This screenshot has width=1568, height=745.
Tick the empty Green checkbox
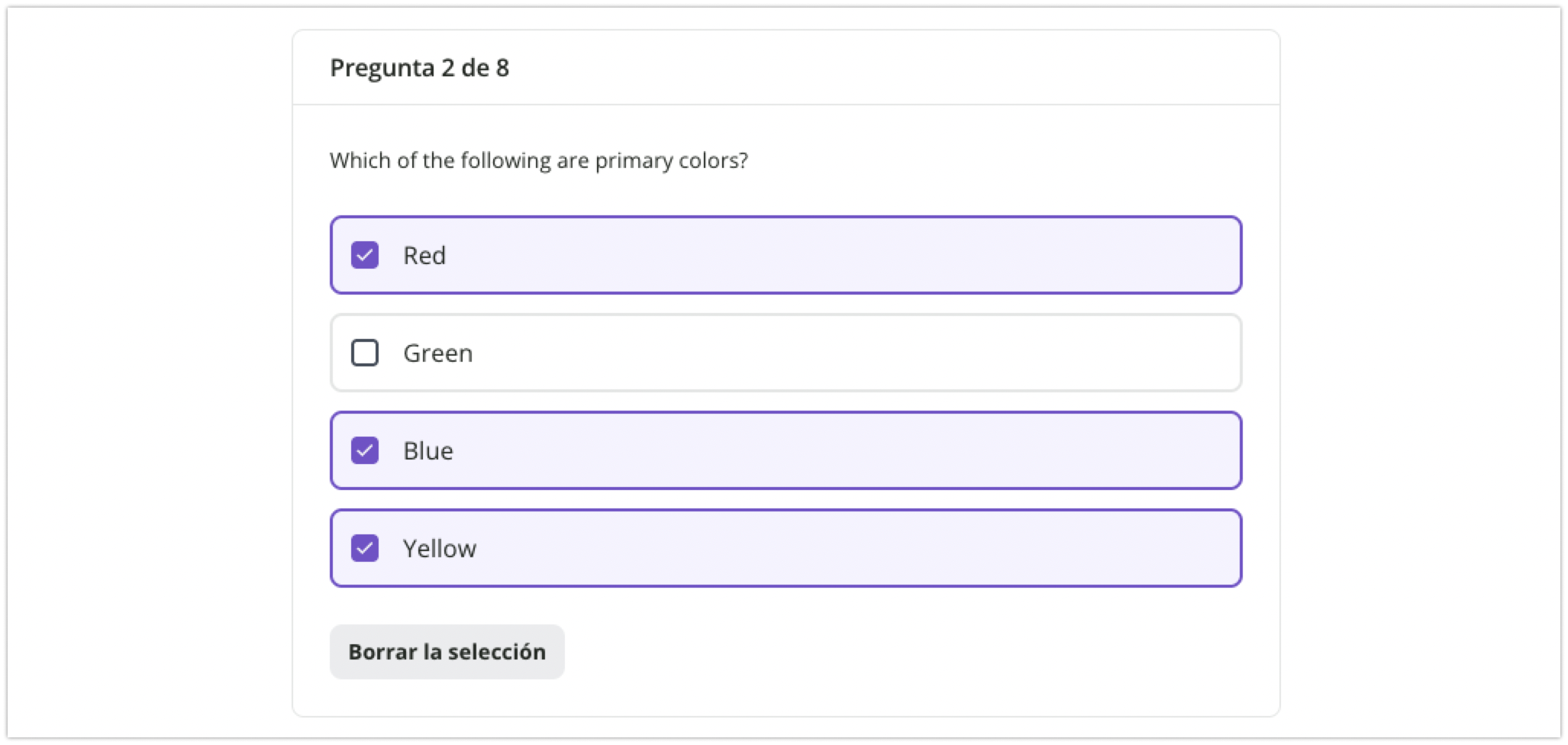pyautogui.click(x=365, y=353)
